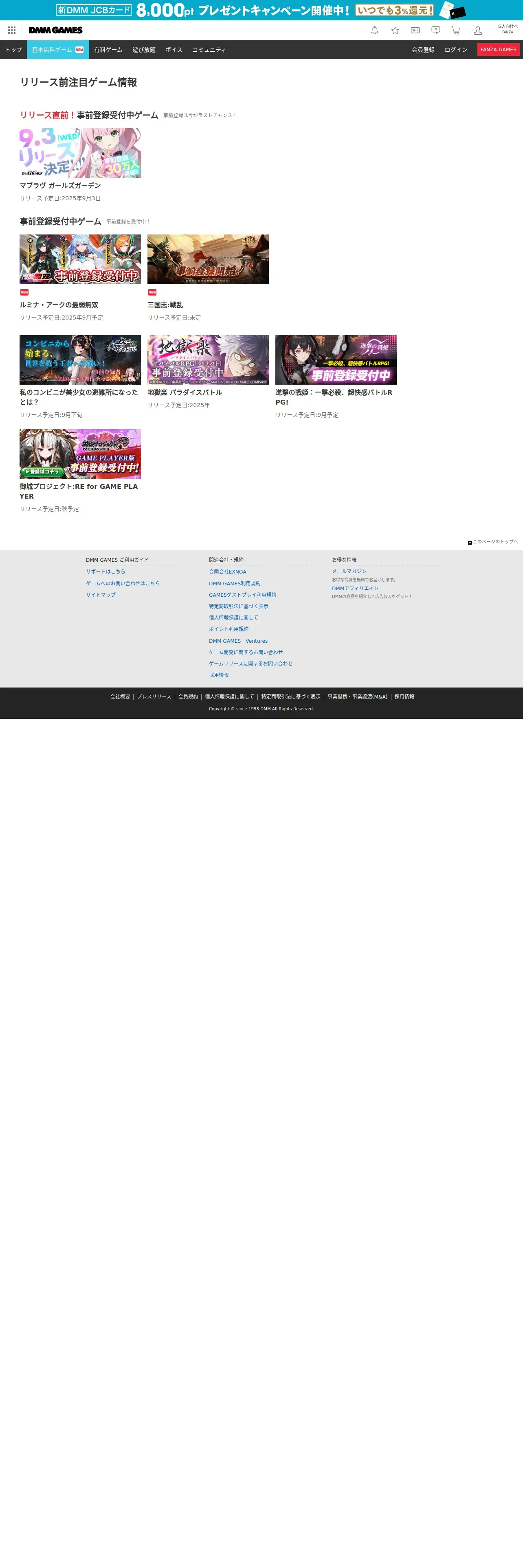Open the coupon ticket icon
Viewport: 523px width, 1568px height.
415,31
